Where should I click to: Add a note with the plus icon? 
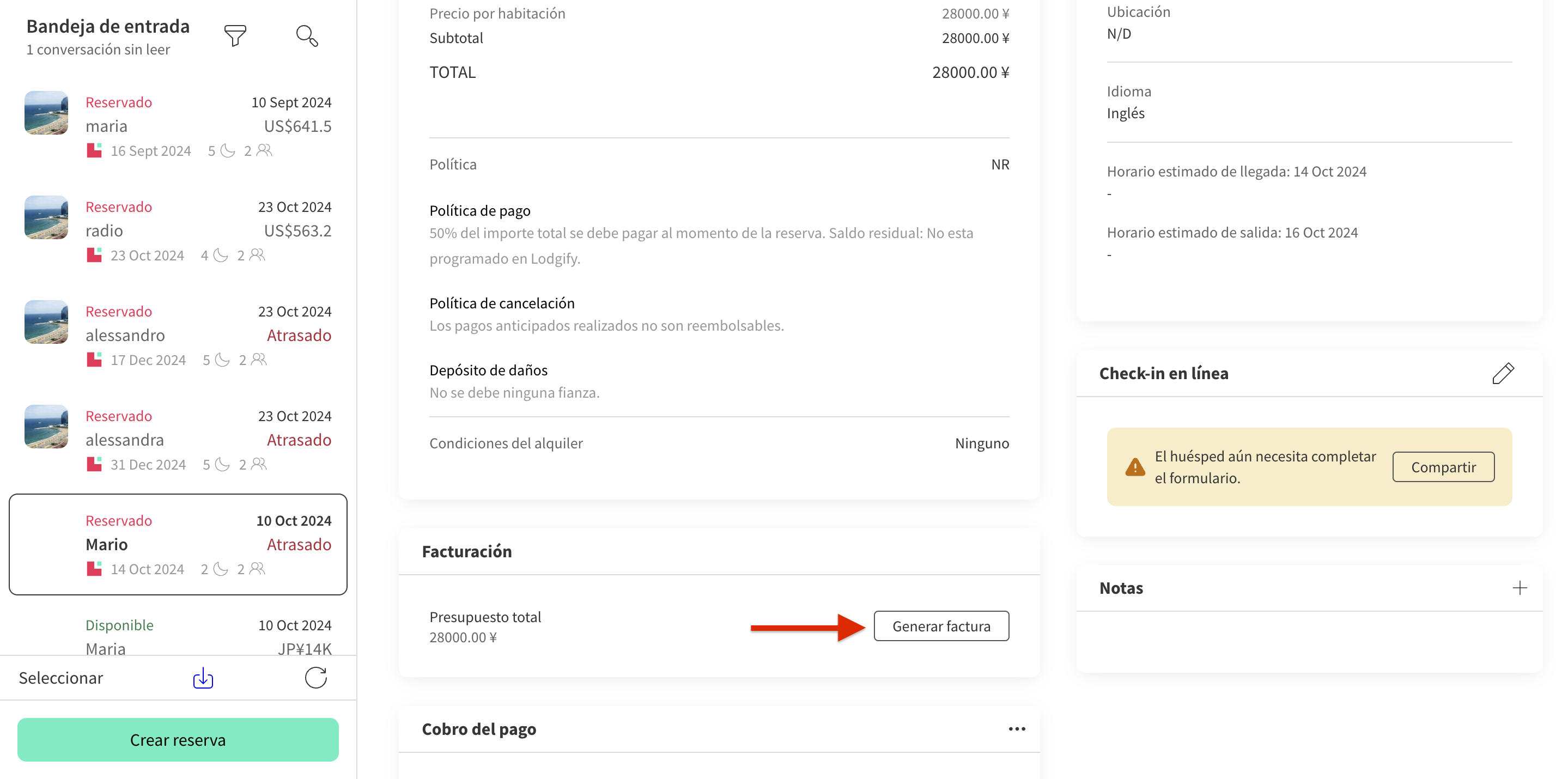point(1520,587)
